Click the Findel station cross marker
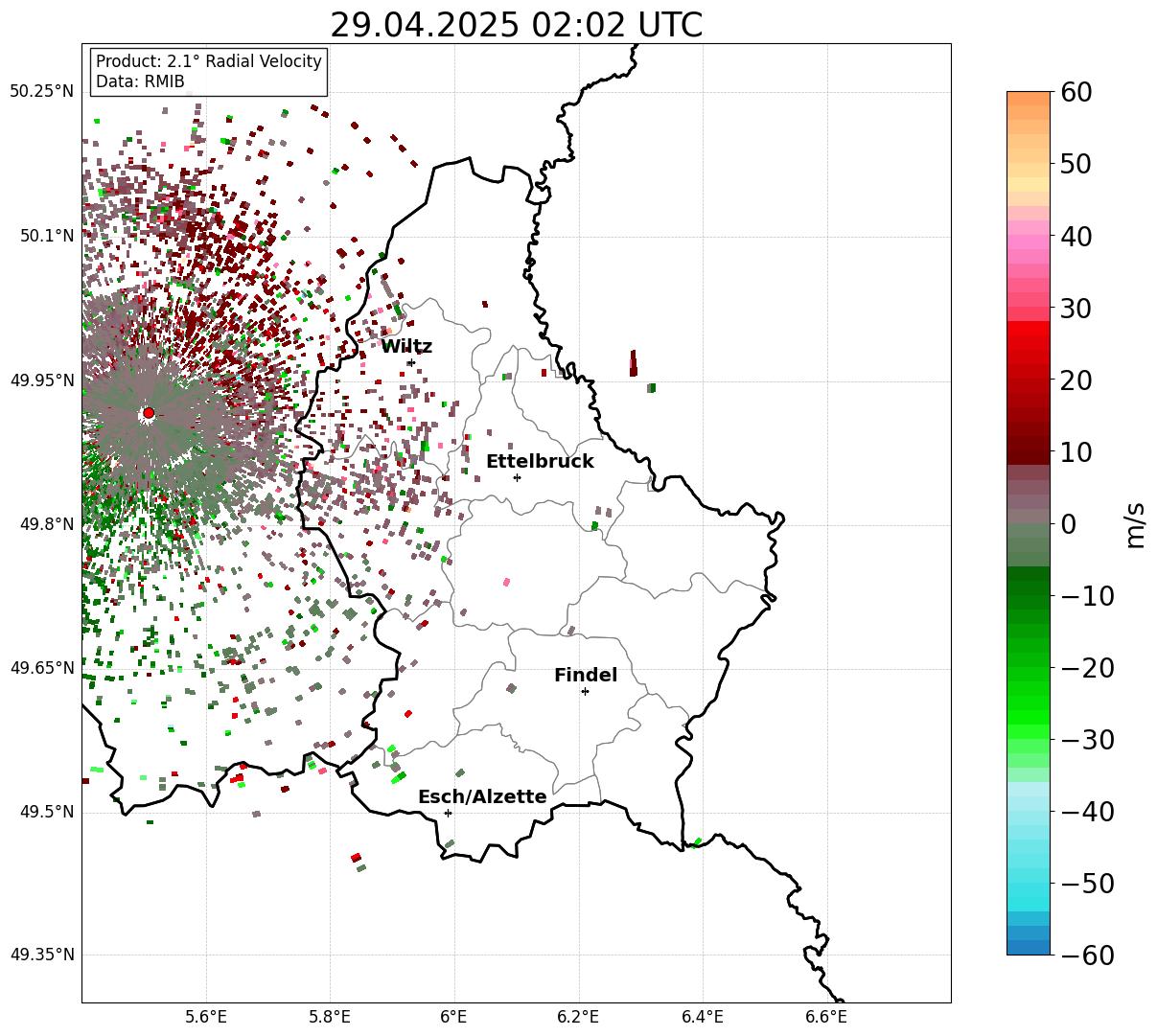Screen dimensions: 1157x1036 [x=585, y=691]
